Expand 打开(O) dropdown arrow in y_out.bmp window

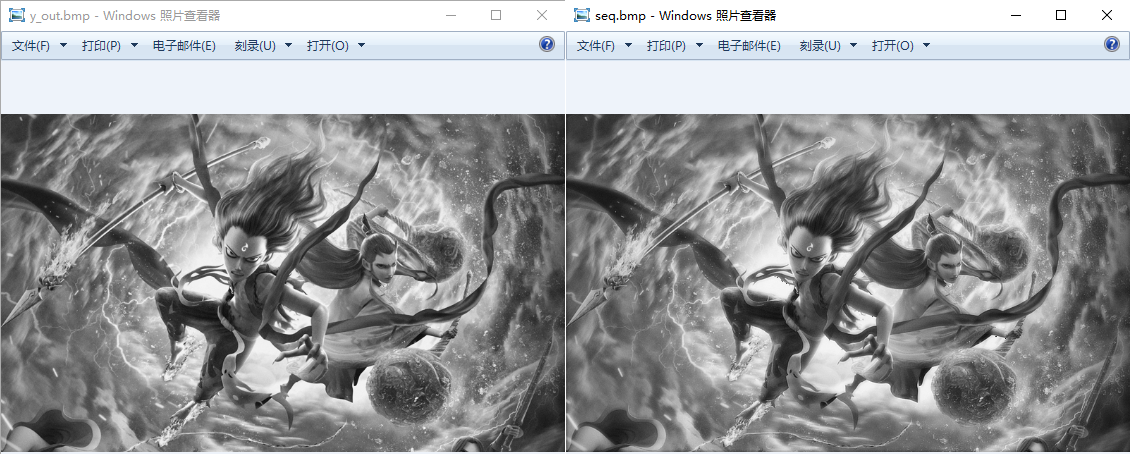pyautogui.click(x=362, y=45)
